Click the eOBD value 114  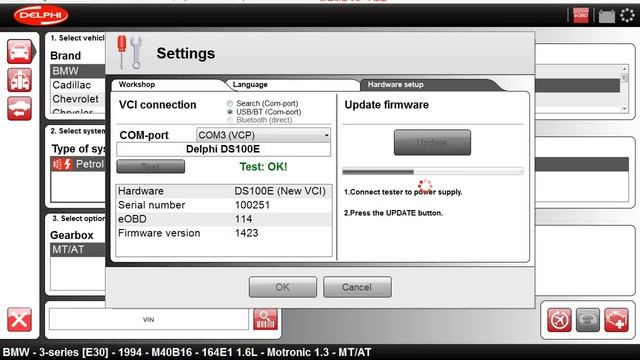click(243, 219)
